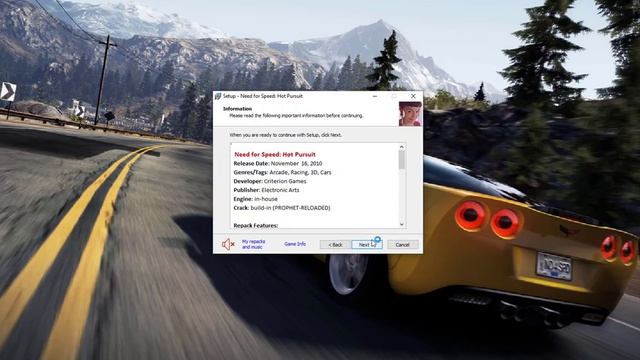
Task: Click the scroll-down arrow of the information box
Action: 402,224
